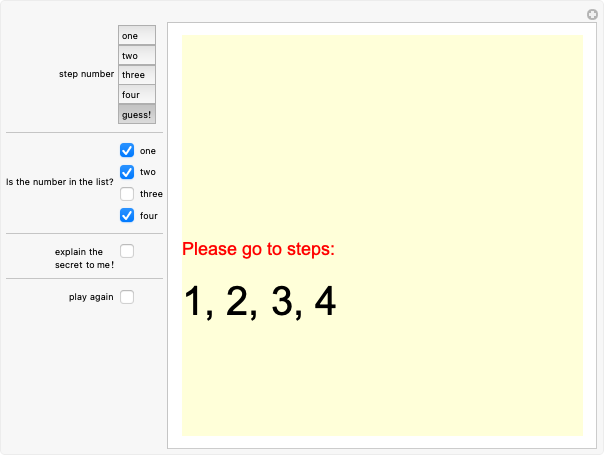The width and height of the screenshot is (604, 456).
Task: Choose step "three" in step number bar
Action: pos(137,75)
